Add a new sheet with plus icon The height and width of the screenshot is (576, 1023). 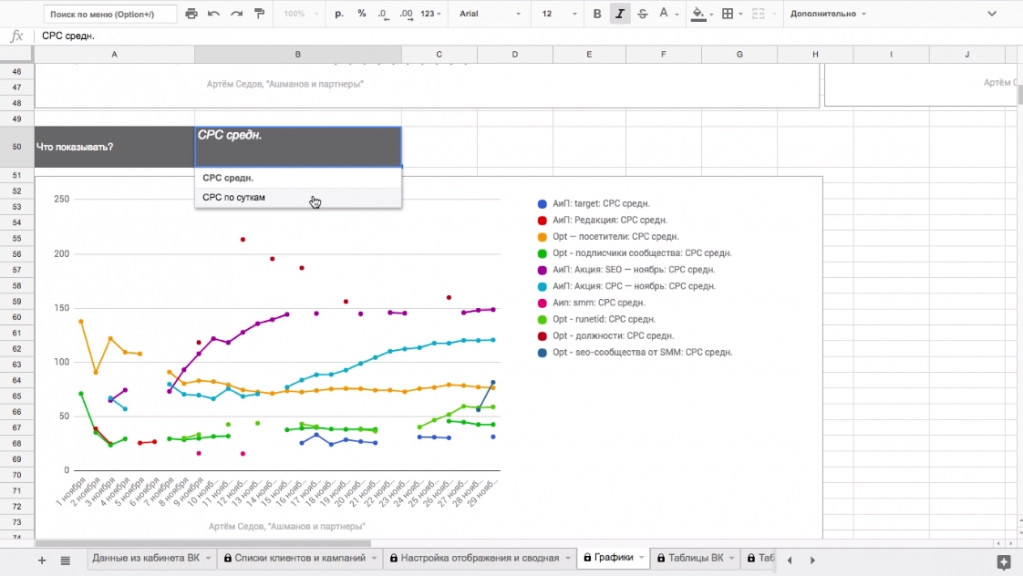tap(42, 560)
